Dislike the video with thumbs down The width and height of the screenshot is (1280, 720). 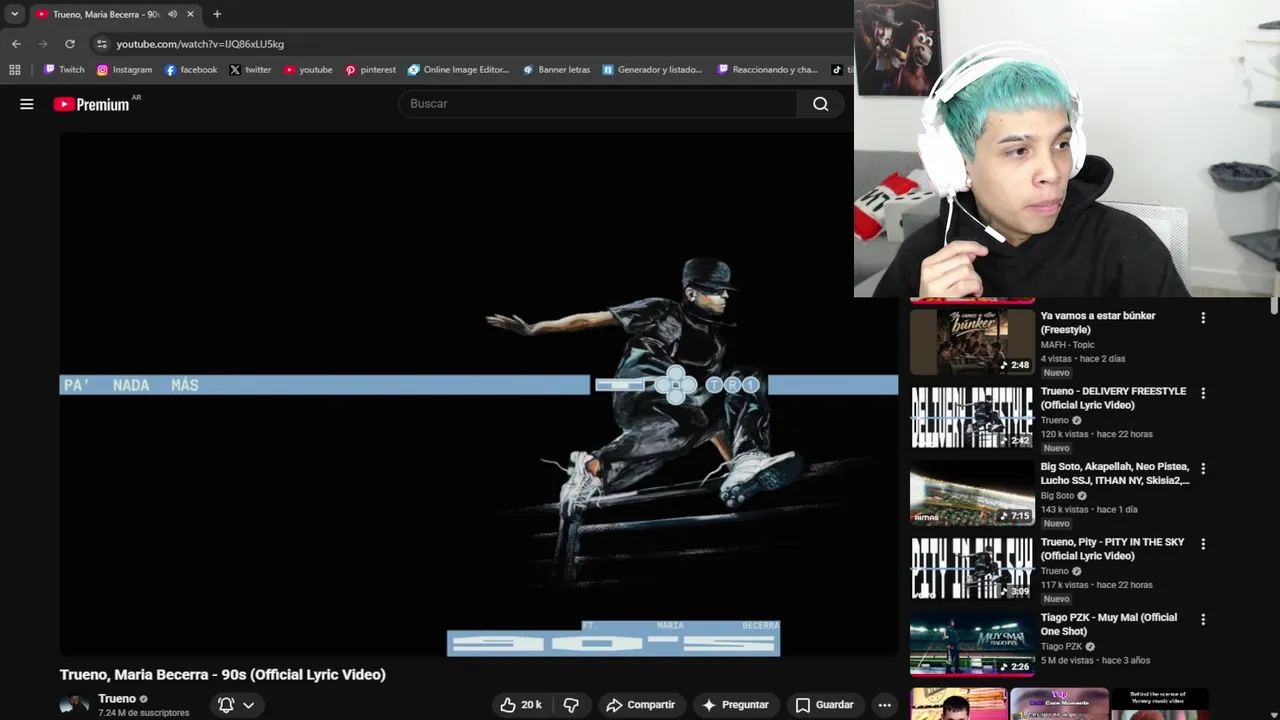[x=571, y=705]
